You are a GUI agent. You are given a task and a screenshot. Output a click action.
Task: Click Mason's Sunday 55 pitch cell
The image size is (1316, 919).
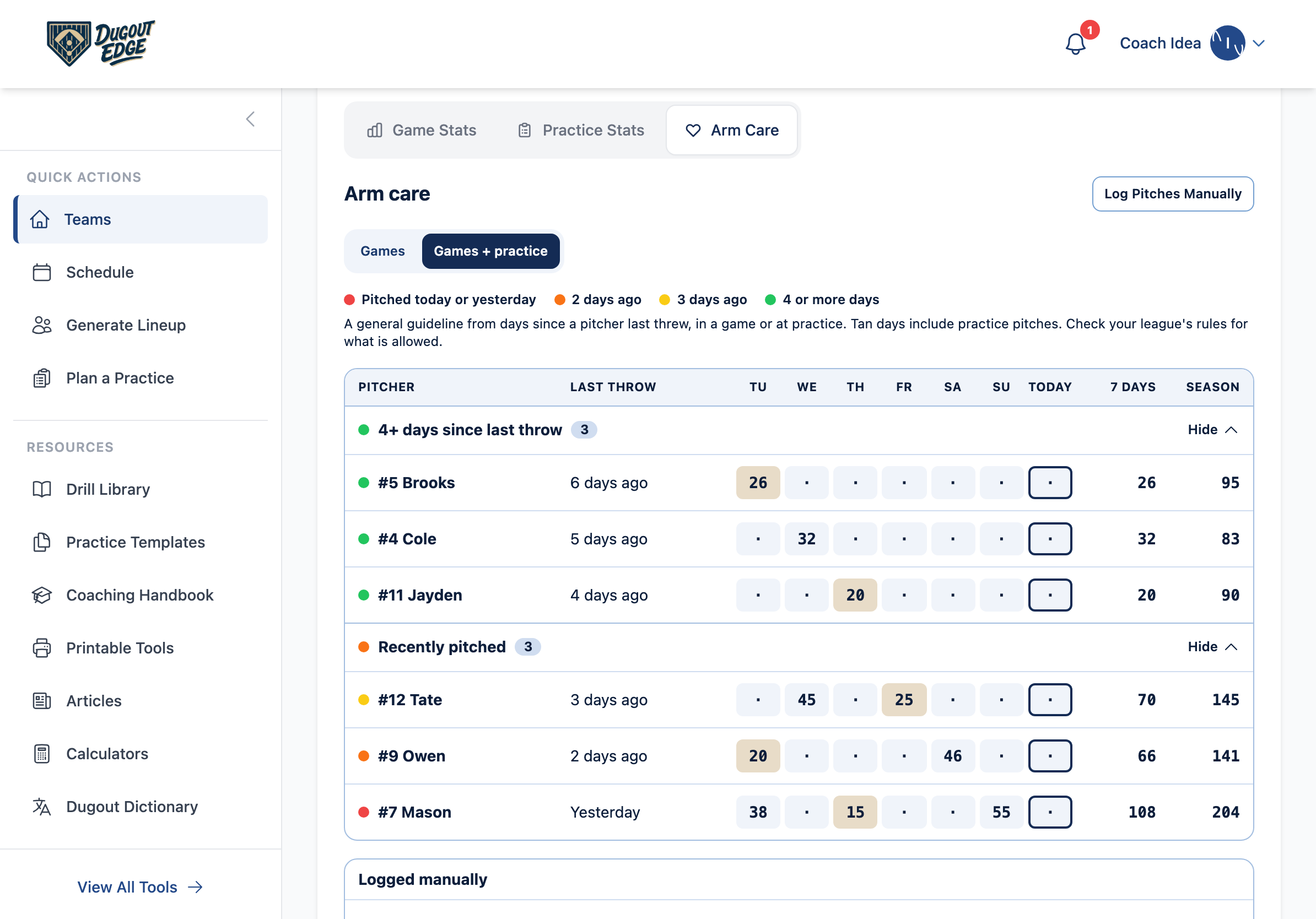(1001, 813)
